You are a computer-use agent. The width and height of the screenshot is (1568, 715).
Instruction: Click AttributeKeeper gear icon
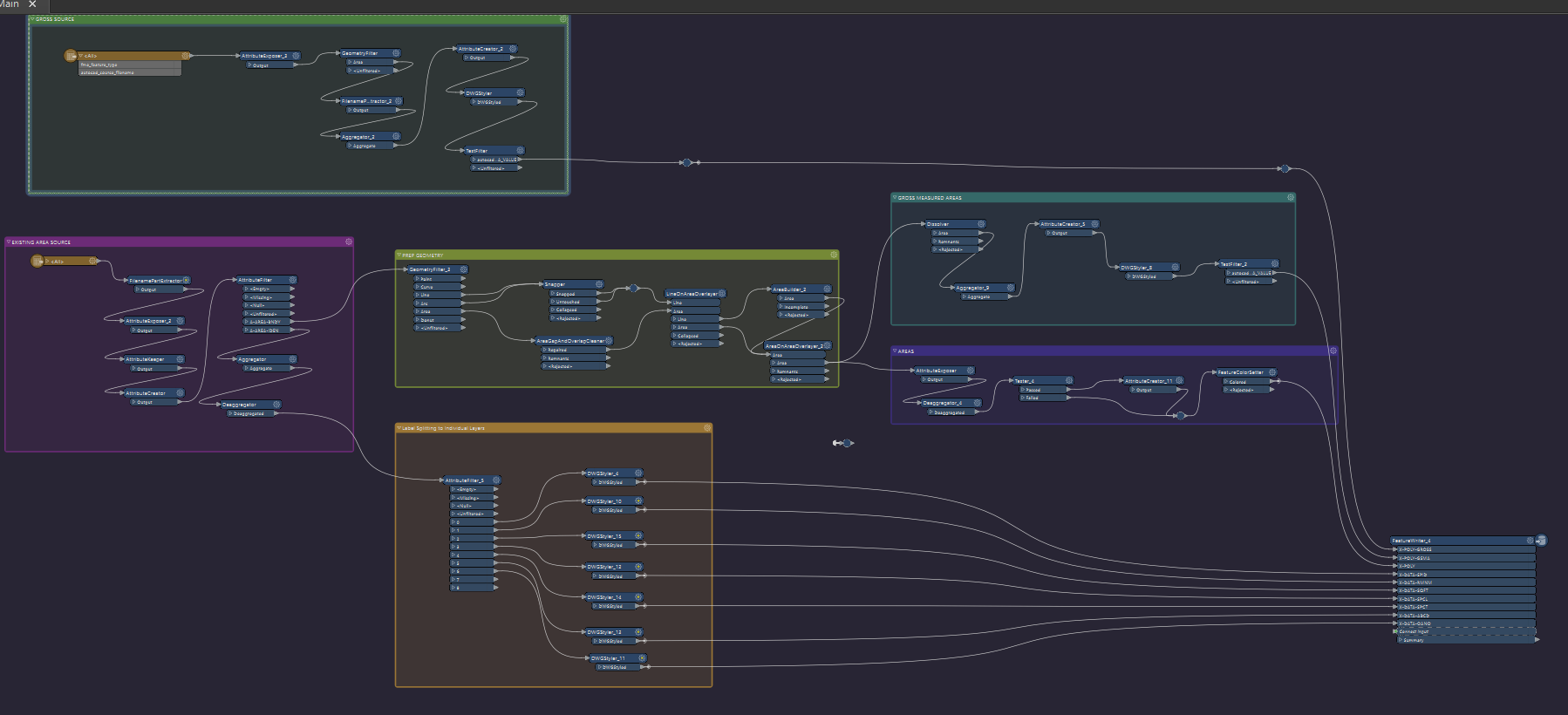[181, 359]
